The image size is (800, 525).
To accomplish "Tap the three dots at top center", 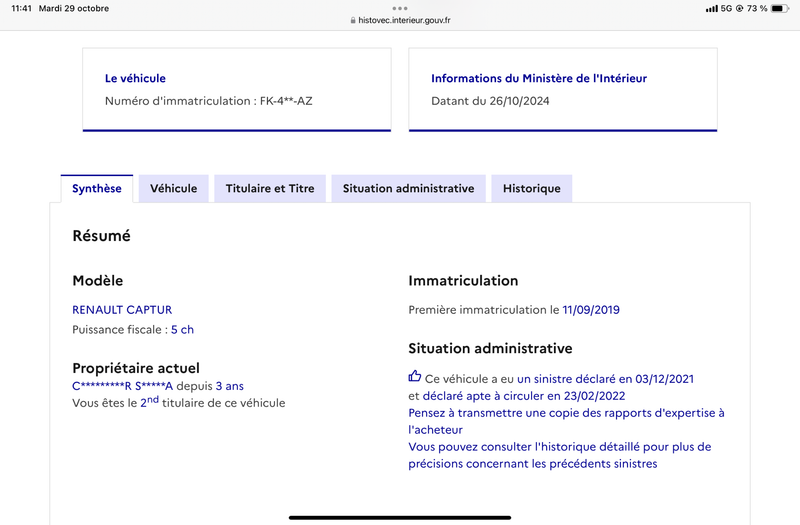I will (x=400, y=8).
